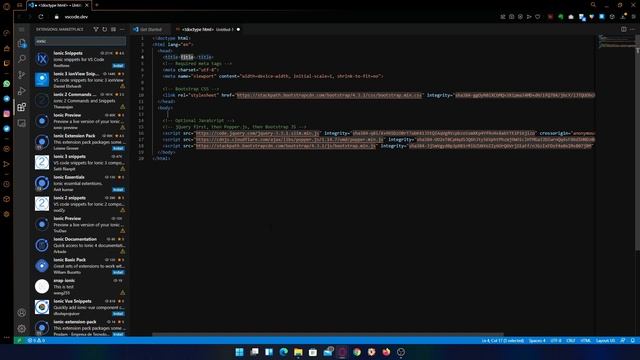Image resolution: width=640 pixels, height=360 pixels.
Task: Open Instagram in browser sidebar
Action: (7, 114)
